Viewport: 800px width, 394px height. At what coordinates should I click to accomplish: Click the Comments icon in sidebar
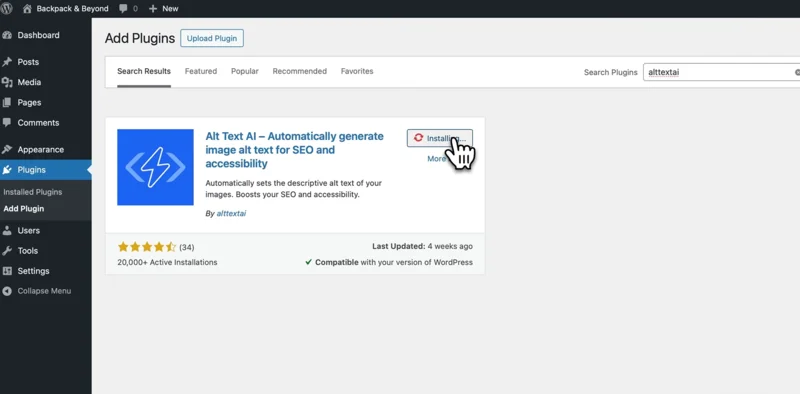pyautogui.click(x=7, y=122)
